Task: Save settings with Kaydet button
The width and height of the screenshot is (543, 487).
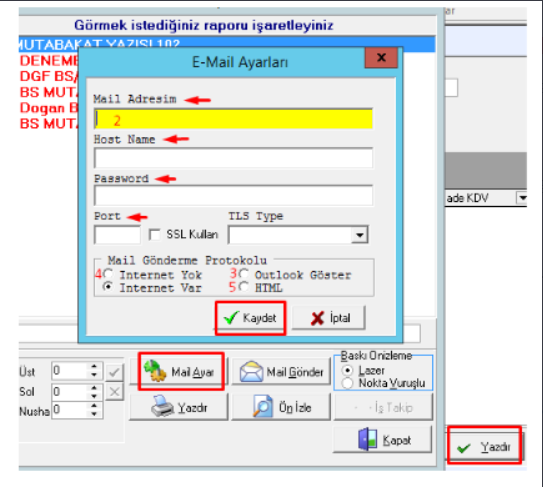Action: click(x=250, y=318)
